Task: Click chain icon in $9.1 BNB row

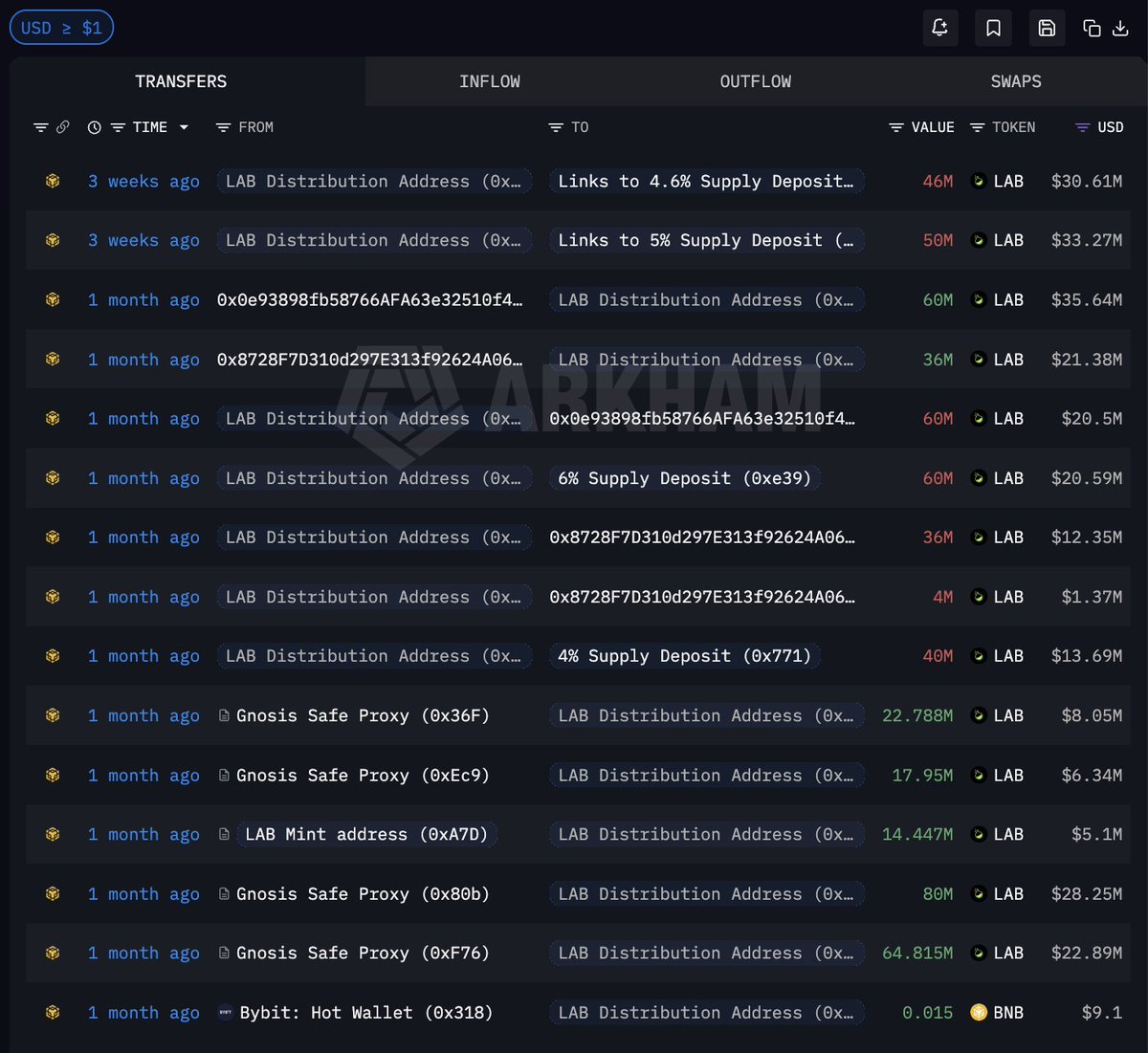Action: tap(53, 1012)
